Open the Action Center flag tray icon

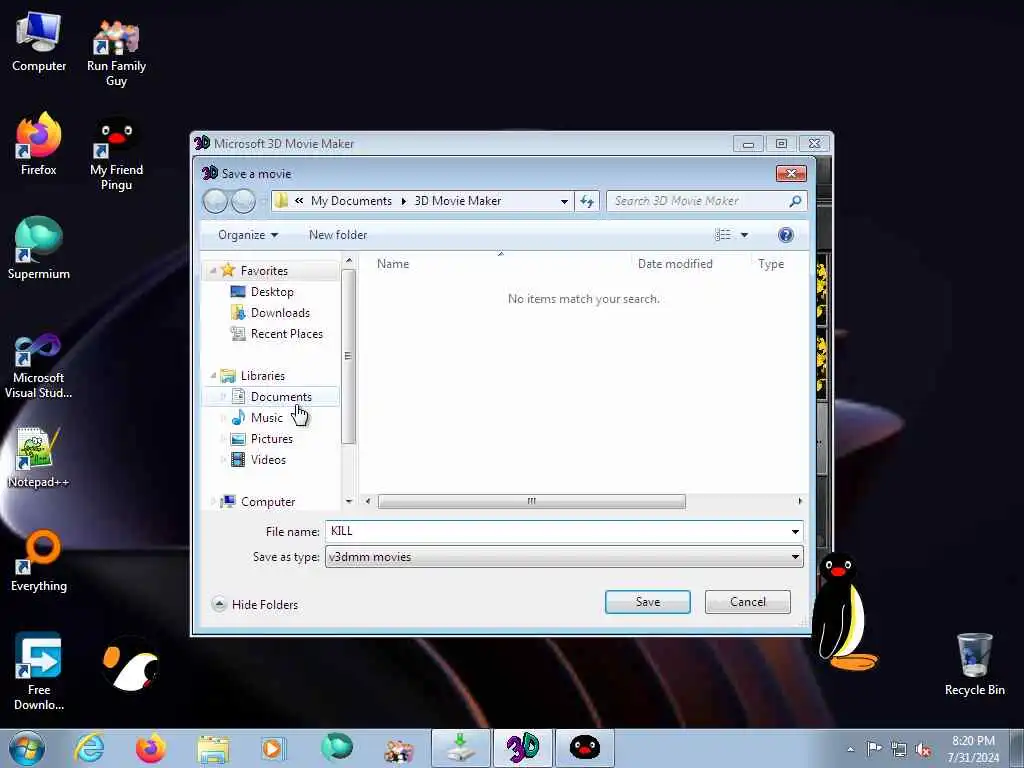[874, 748]
